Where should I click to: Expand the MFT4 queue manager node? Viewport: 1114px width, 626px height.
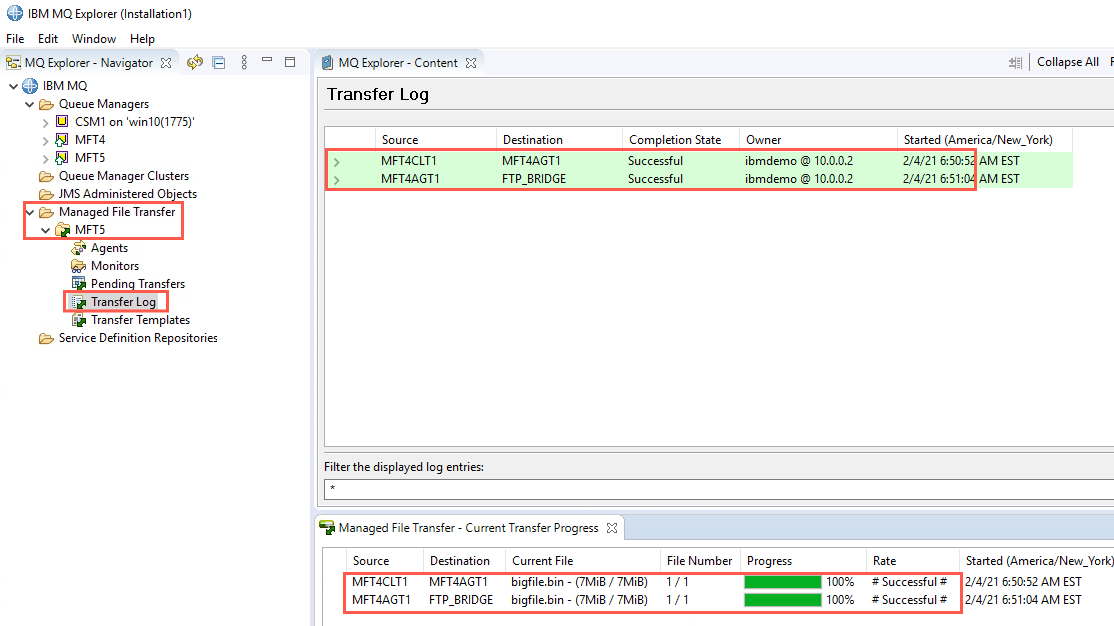point(45,141)
